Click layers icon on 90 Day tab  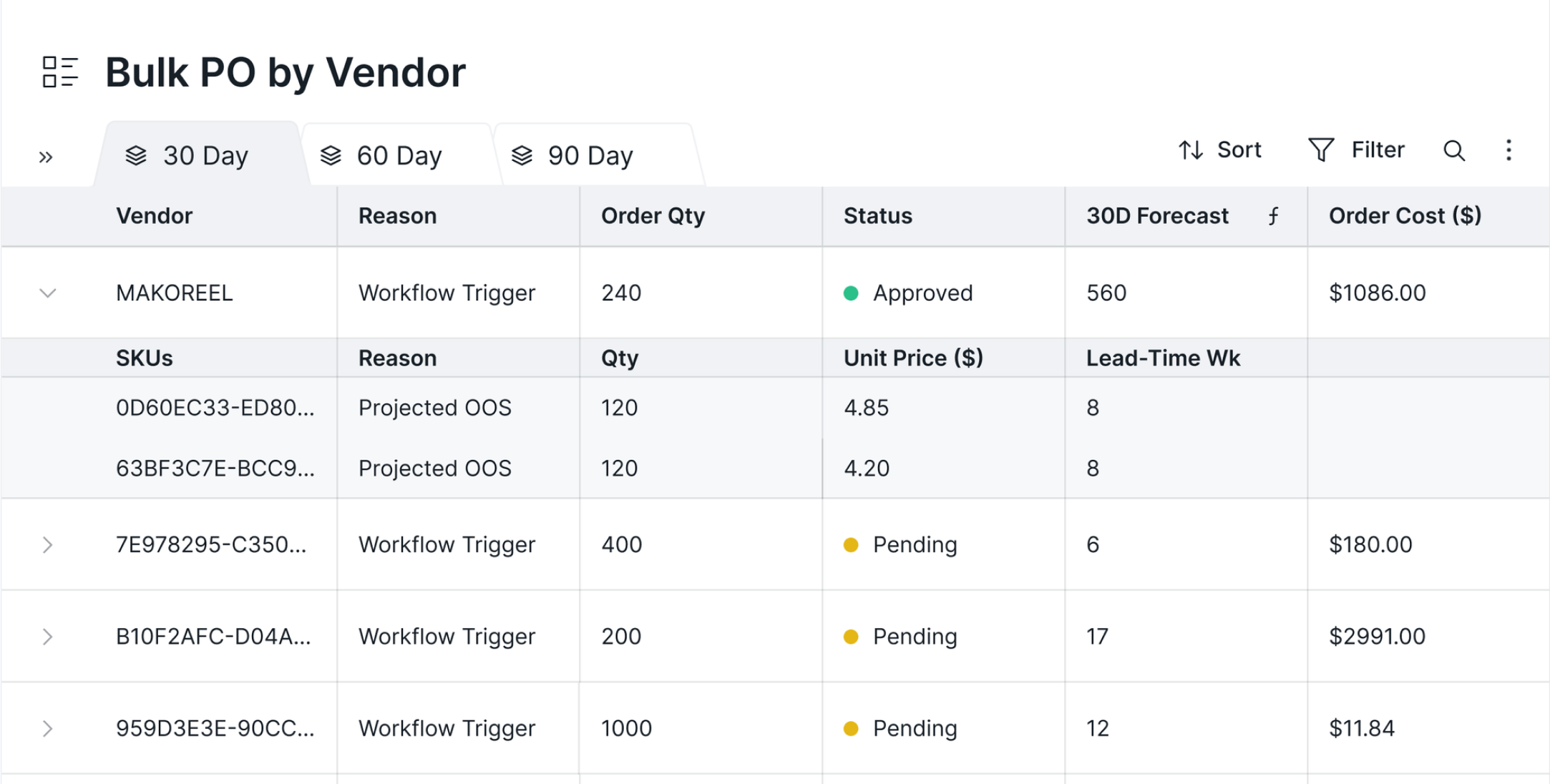[522, 155]
